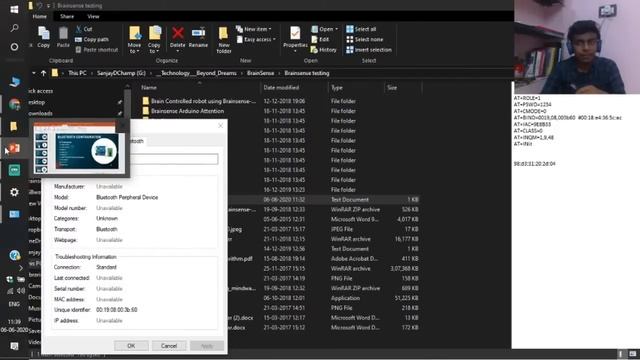The width and height of the screenshot is (640, 360).
Task: Click the Up arrow navigation button
Action: click(x=43, y=73)
